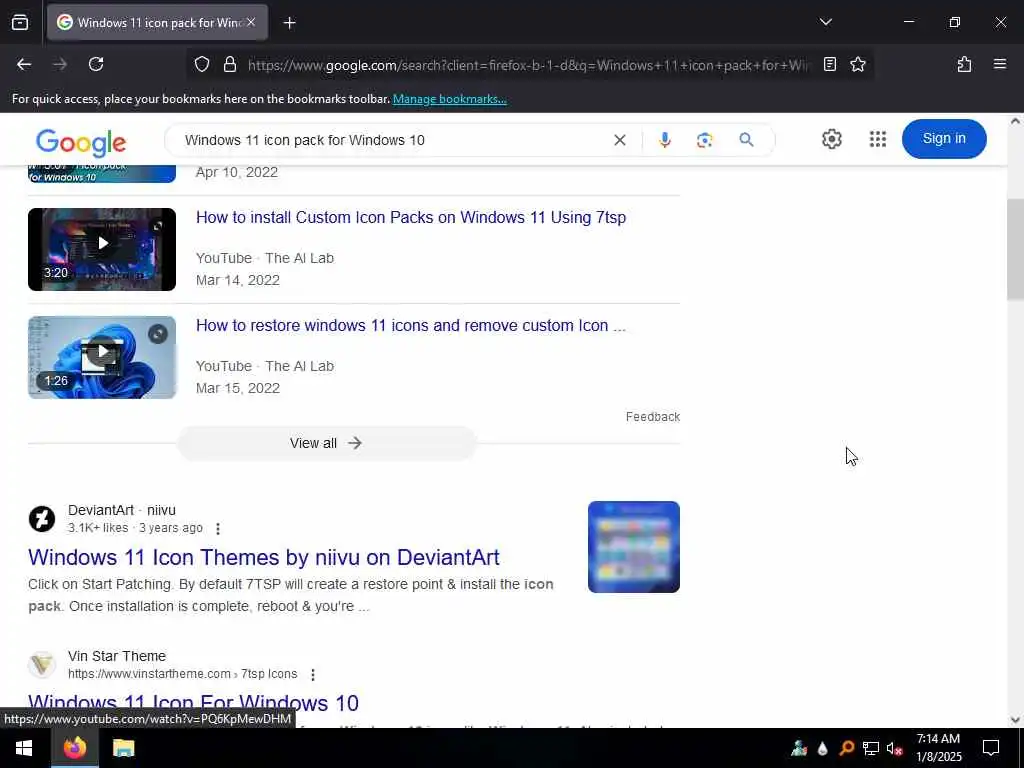Click the partially visible Apr 10 video thumbnail
Screen dimensions: 1024x768
(x=102, y=174)
